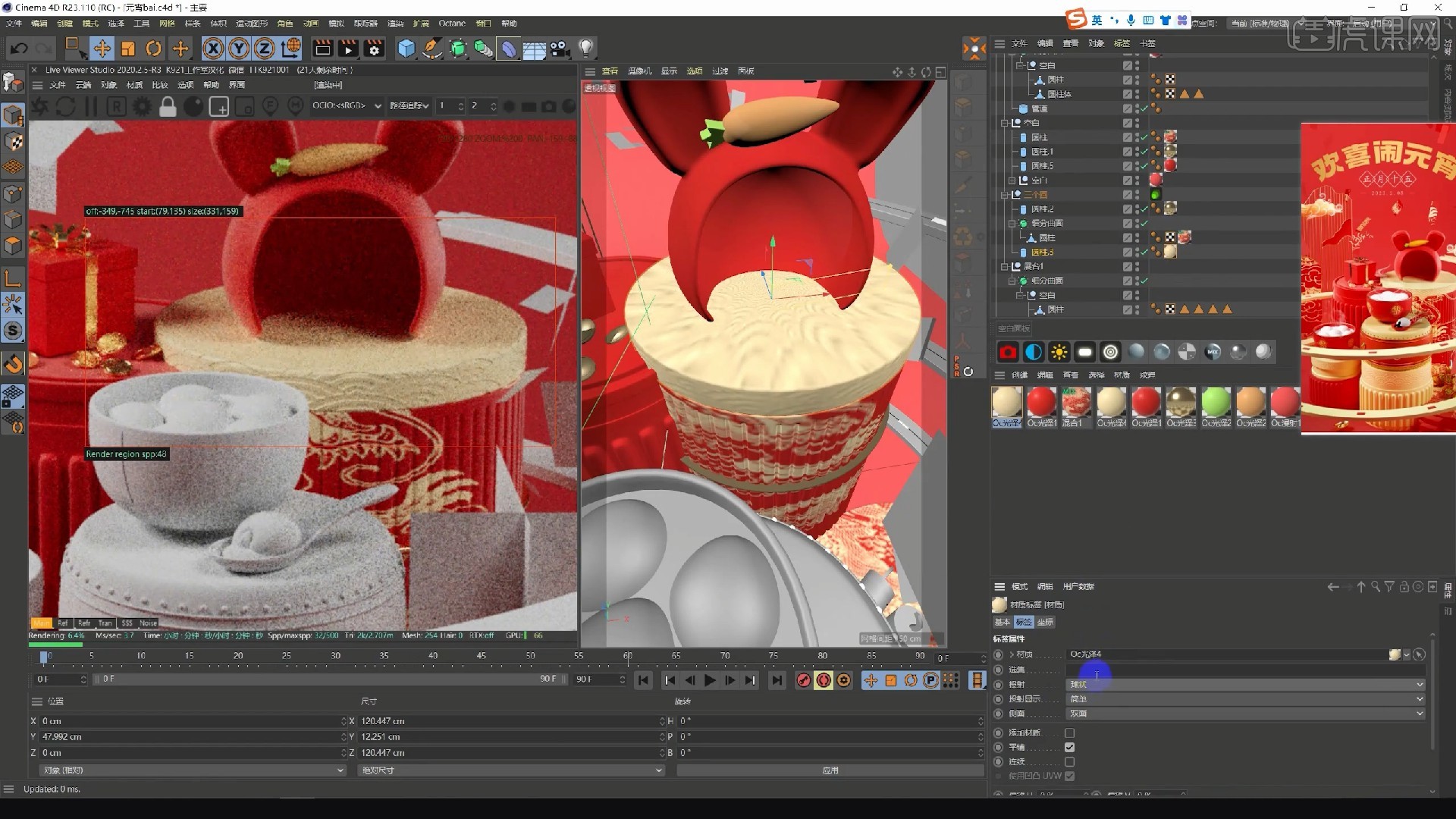
Task: Click the beige material tag on 圆柱.3
Action: (x=1170, y=252)
